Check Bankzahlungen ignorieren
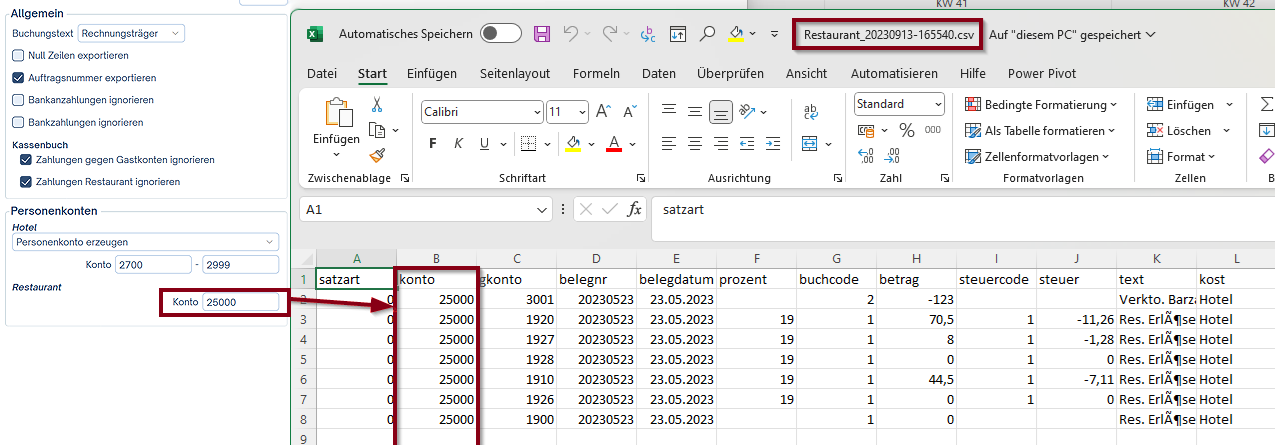Image resolution: width=1275 pixels, height=445 pixels. pyautogui.click(x=18, y=122)
